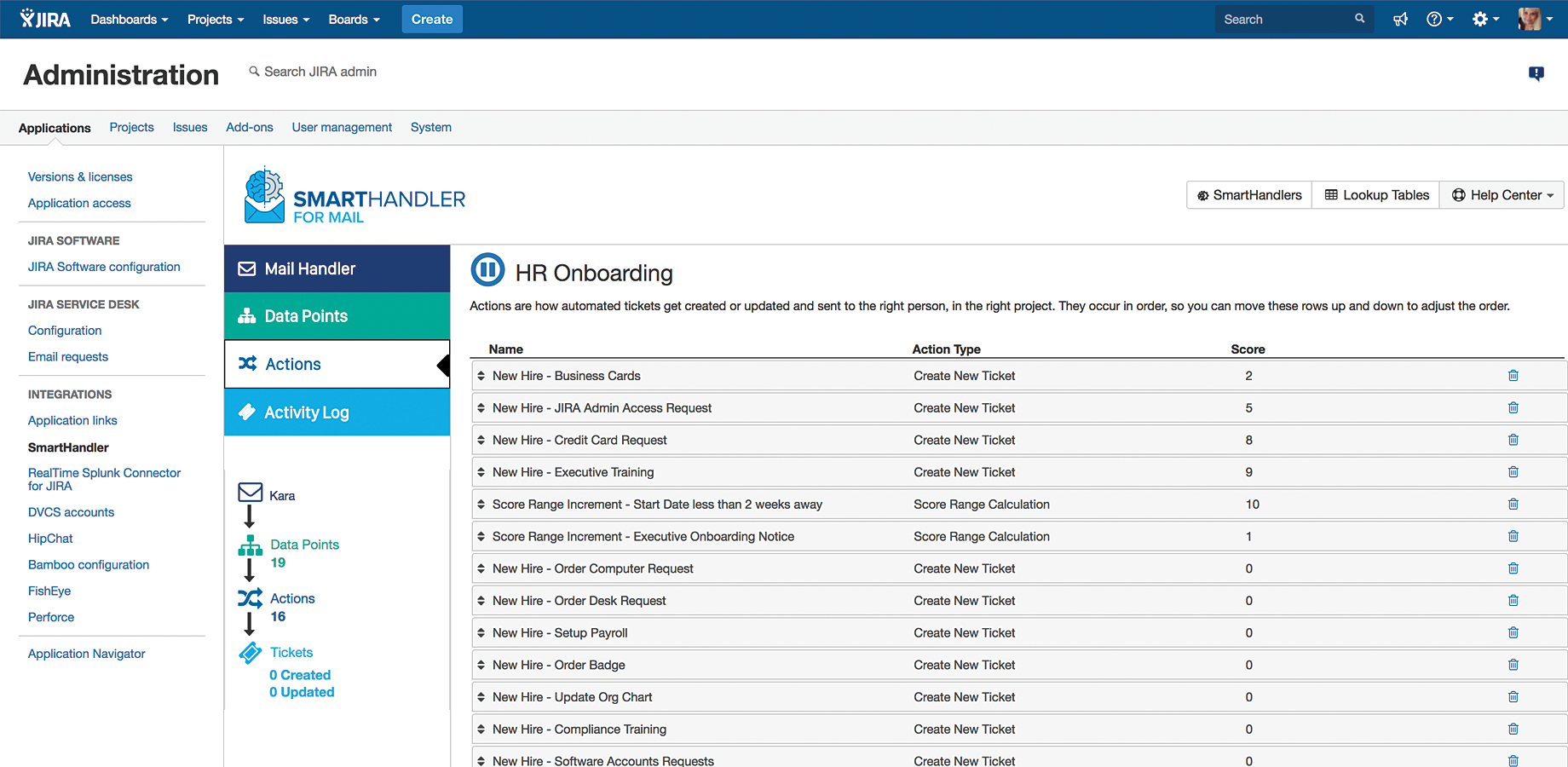Open Application access link

[x=79, y=203]
